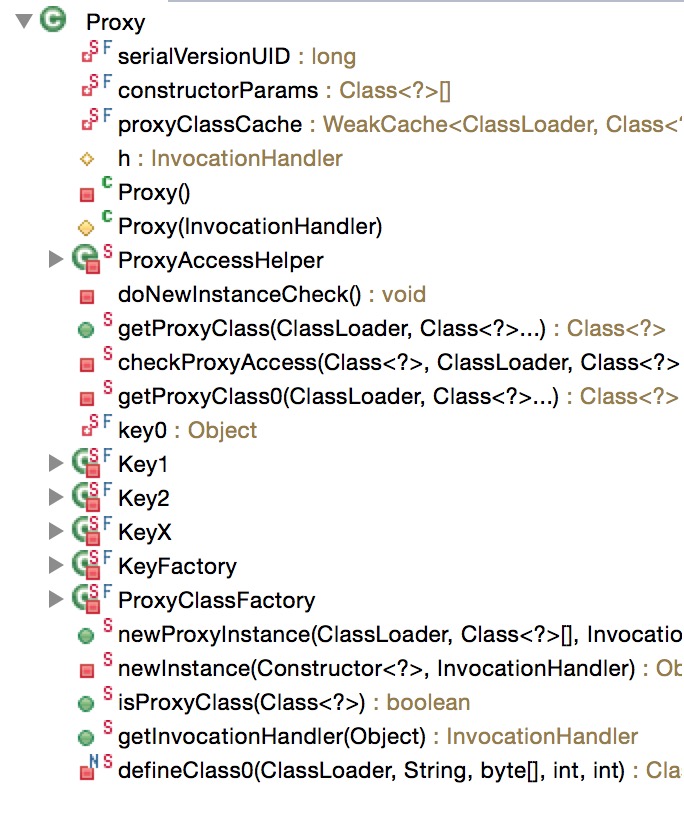The image size is (684, 818).
Task: Expand the ProxyClassFactory inner class
Action: click(55, 599)
